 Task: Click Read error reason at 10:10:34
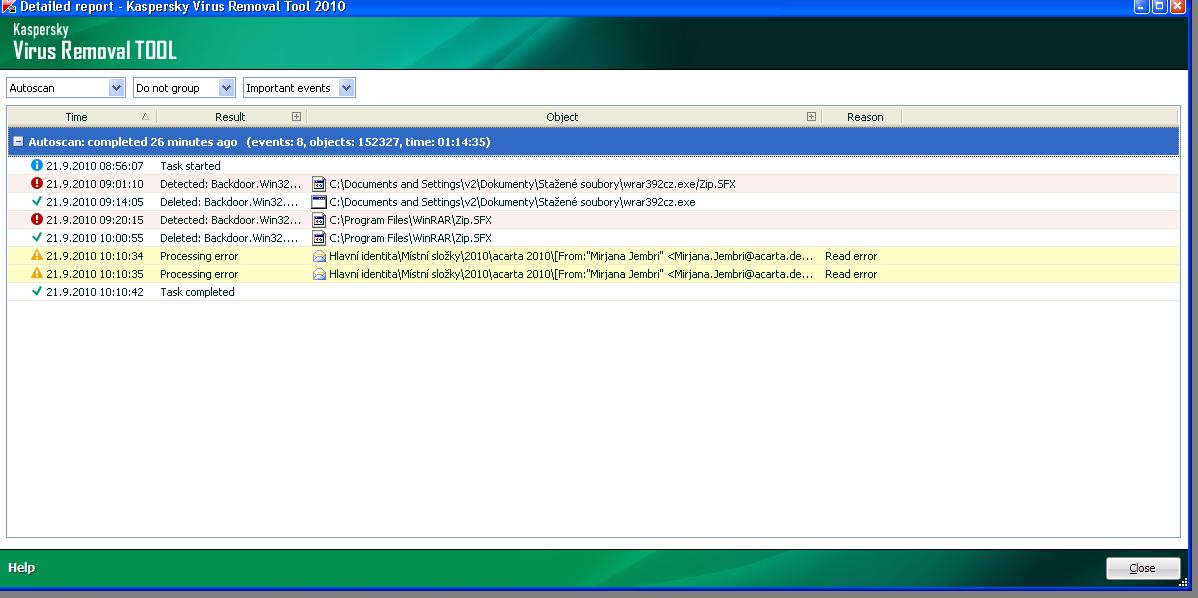tap(851, 256)
